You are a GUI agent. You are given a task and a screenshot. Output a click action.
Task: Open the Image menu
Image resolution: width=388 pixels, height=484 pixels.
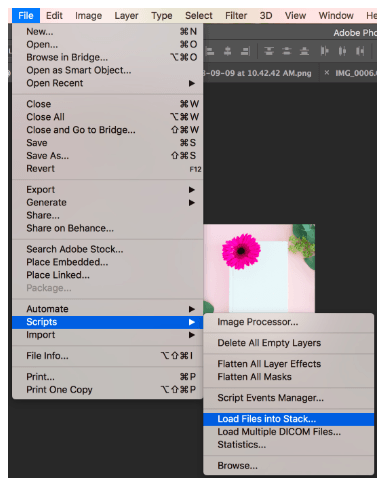pyautogui.click(x=88, y=16)
